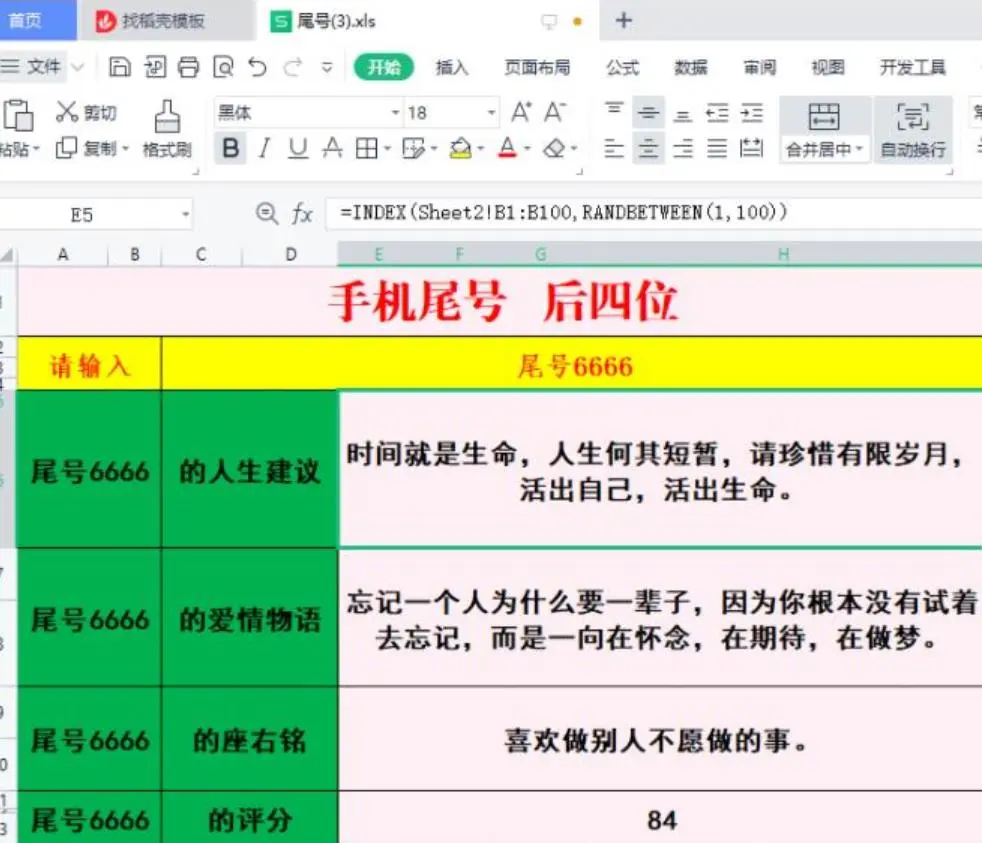Viewport: 982px width, 843px height.
Task: Click the 自动换行 (Wrap Text) button
Action: 913,130
